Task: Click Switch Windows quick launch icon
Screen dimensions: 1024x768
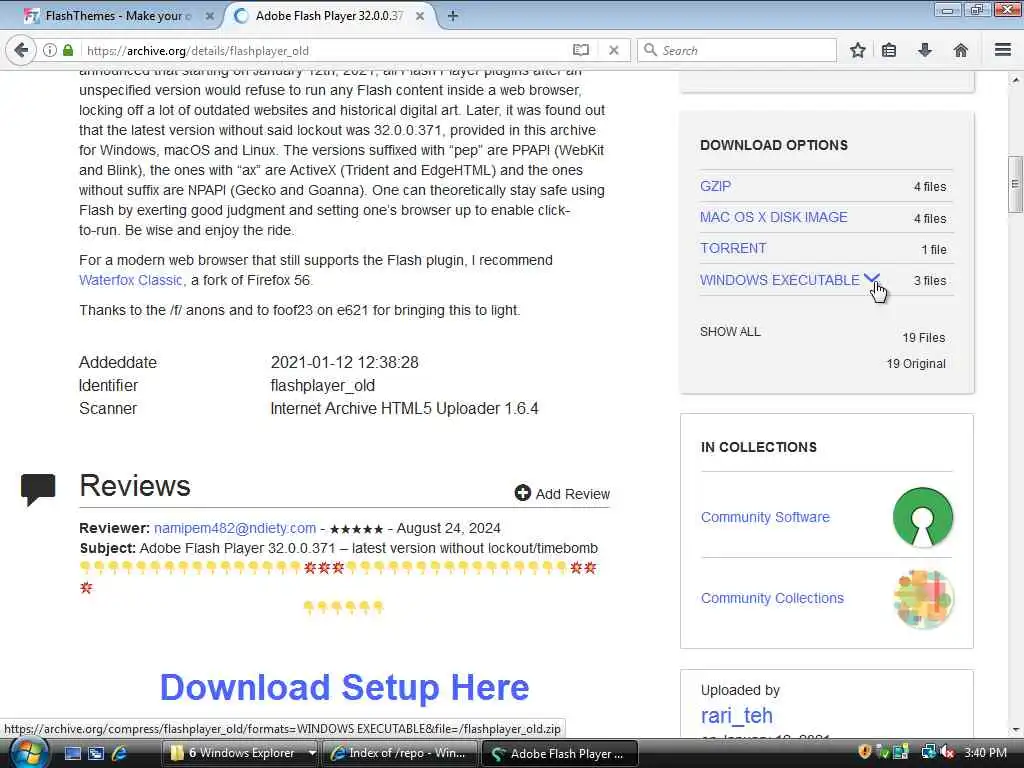Action: (x=96, y=754)
